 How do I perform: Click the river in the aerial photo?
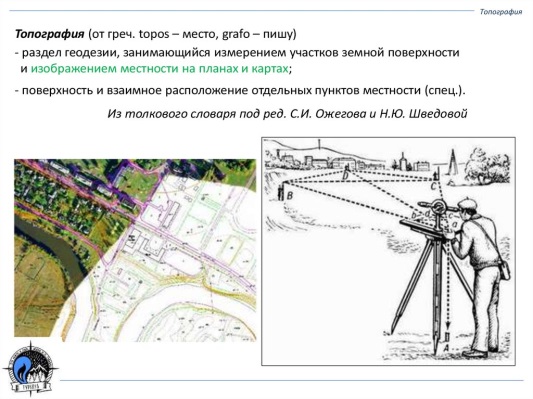(51, 247)
